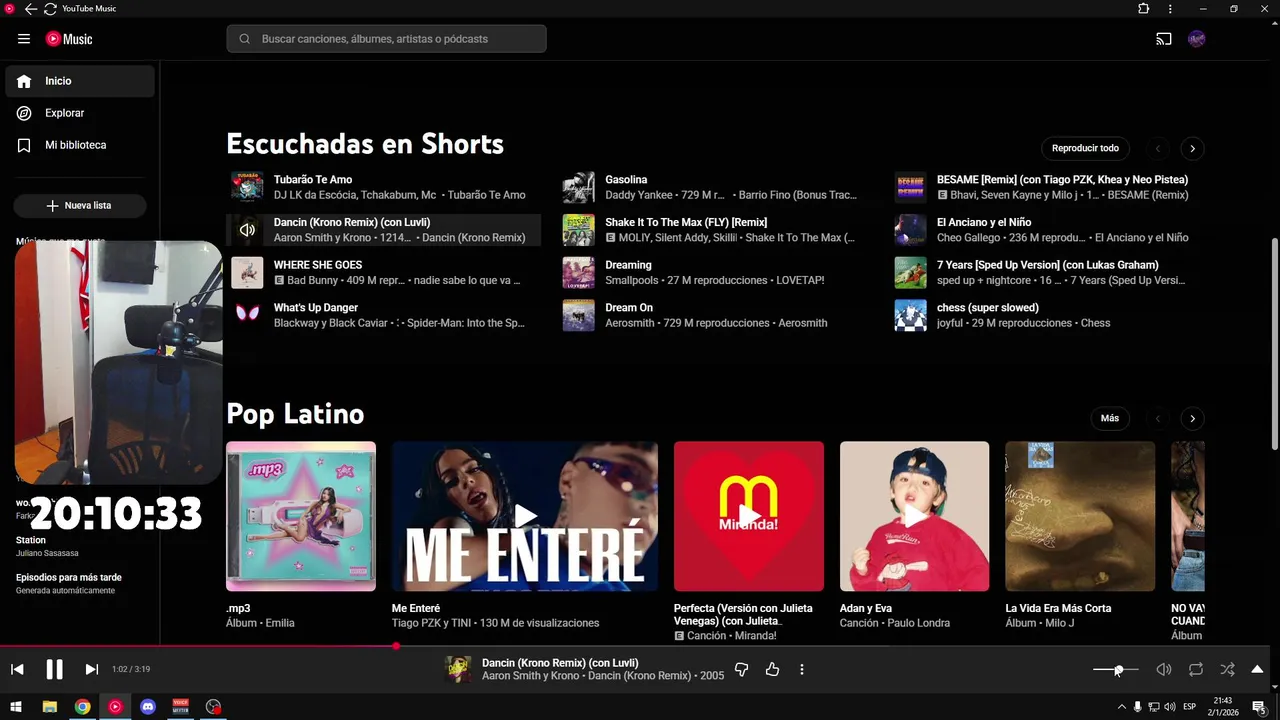Click the now-playing album art thumbnail

(458, 669)
